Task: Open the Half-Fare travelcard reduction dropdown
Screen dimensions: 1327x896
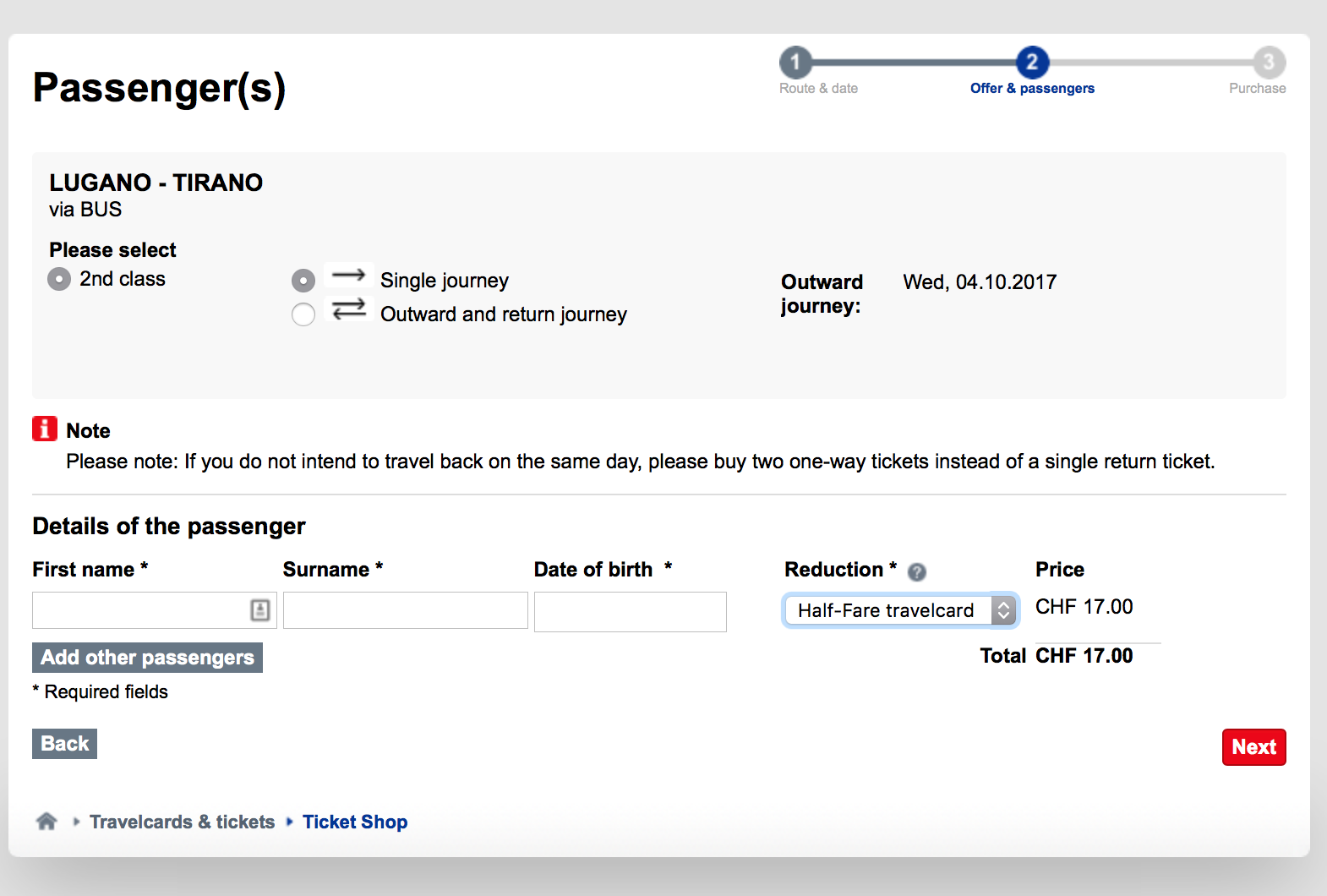Action: click(x=900, y=610)
